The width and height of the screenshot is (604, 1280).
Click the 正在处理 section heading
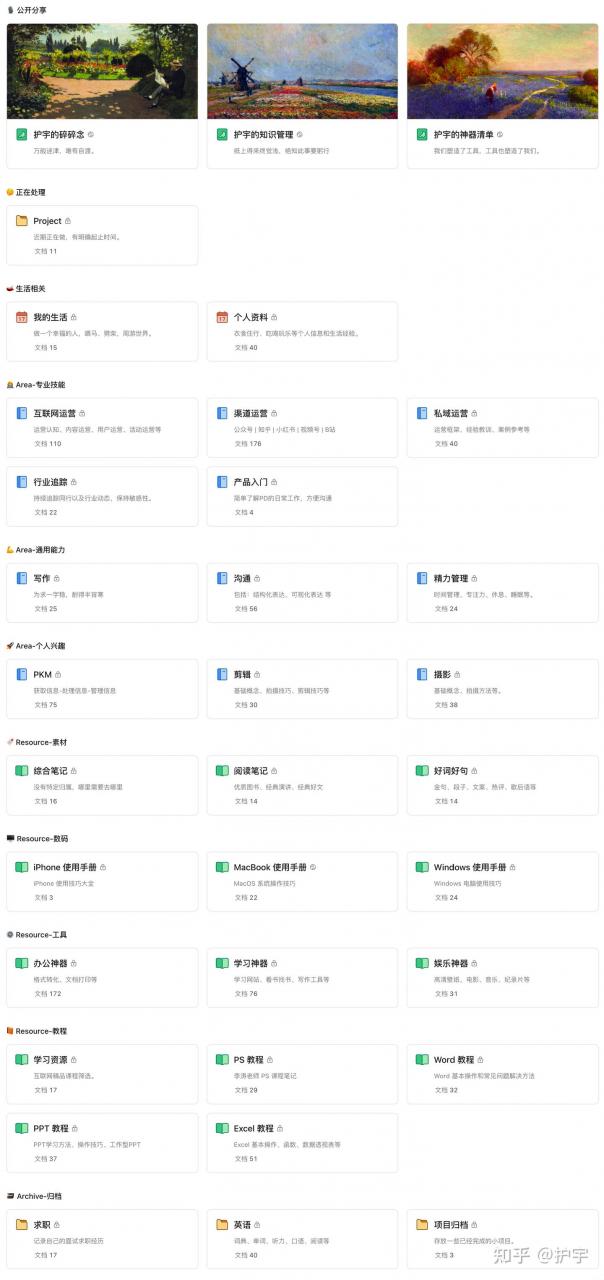(x=31, y=192)
